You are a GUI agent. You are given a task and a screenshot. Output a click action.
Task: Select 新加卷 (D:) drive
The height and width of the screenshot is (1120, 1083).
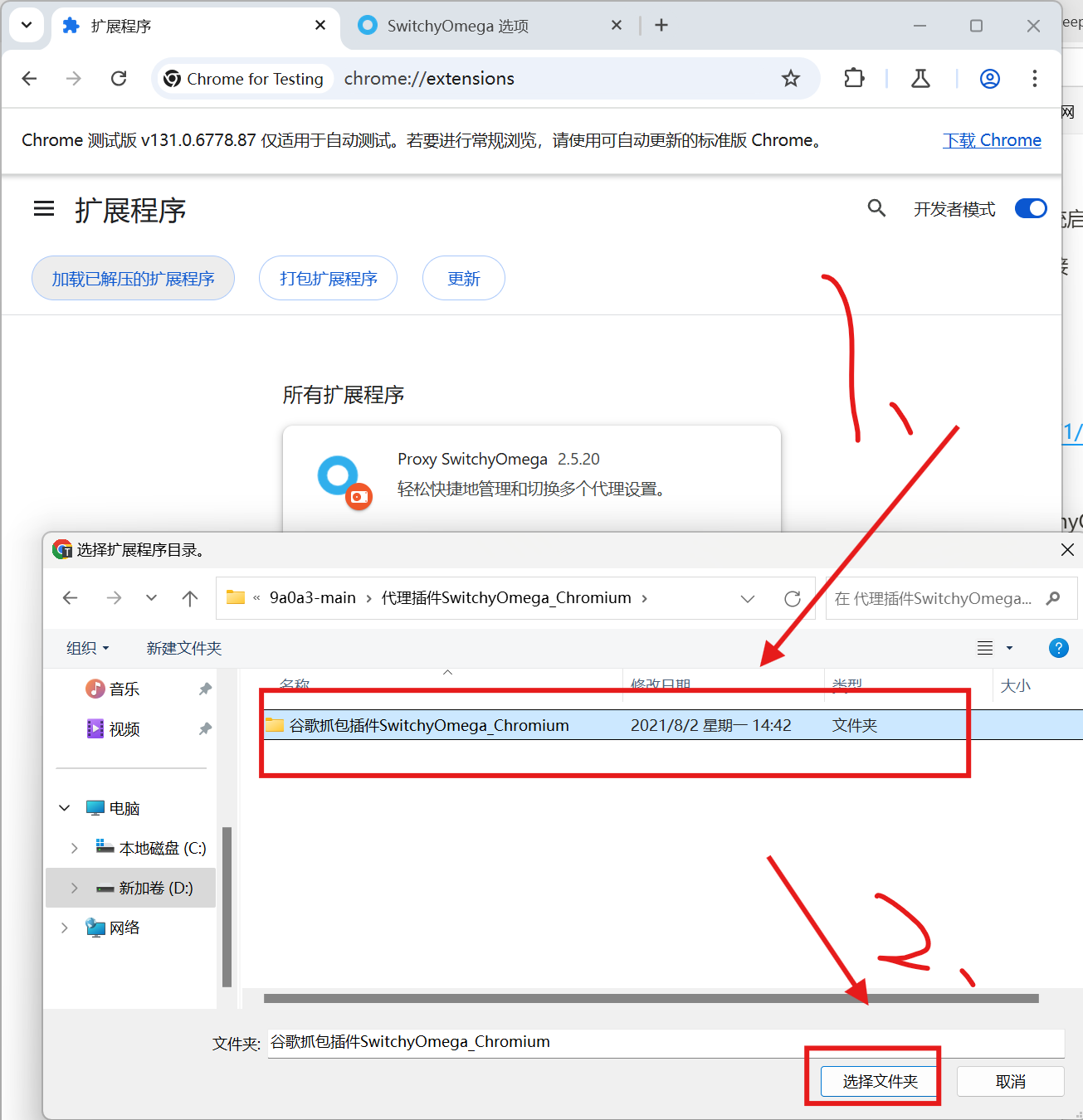point(156,888)
